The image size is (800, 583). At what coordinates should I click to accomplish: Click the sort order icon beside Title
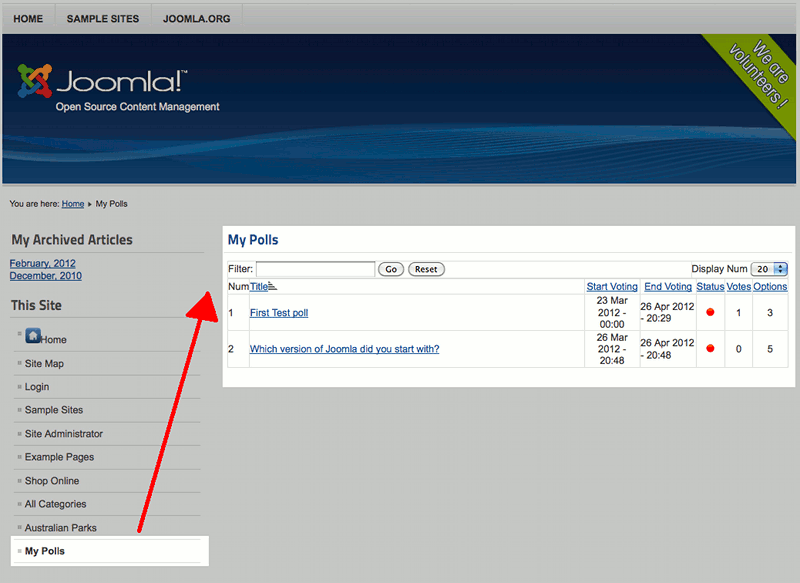tap(272, 287)
